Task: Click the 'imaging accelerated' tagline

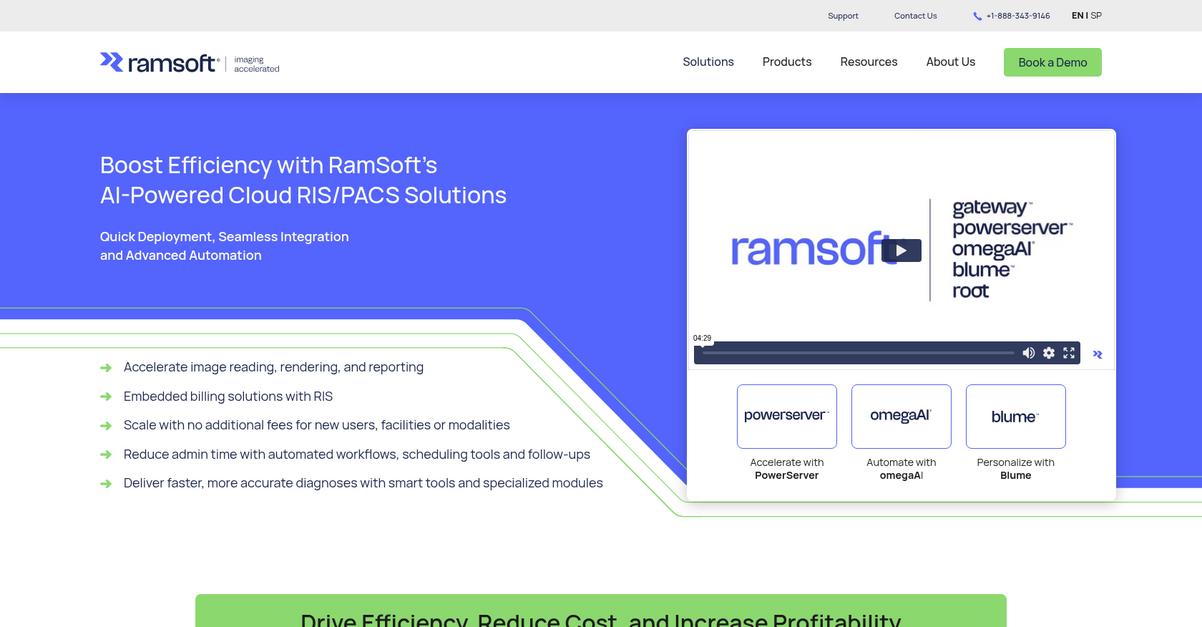Action: click(x=256, y=64)
